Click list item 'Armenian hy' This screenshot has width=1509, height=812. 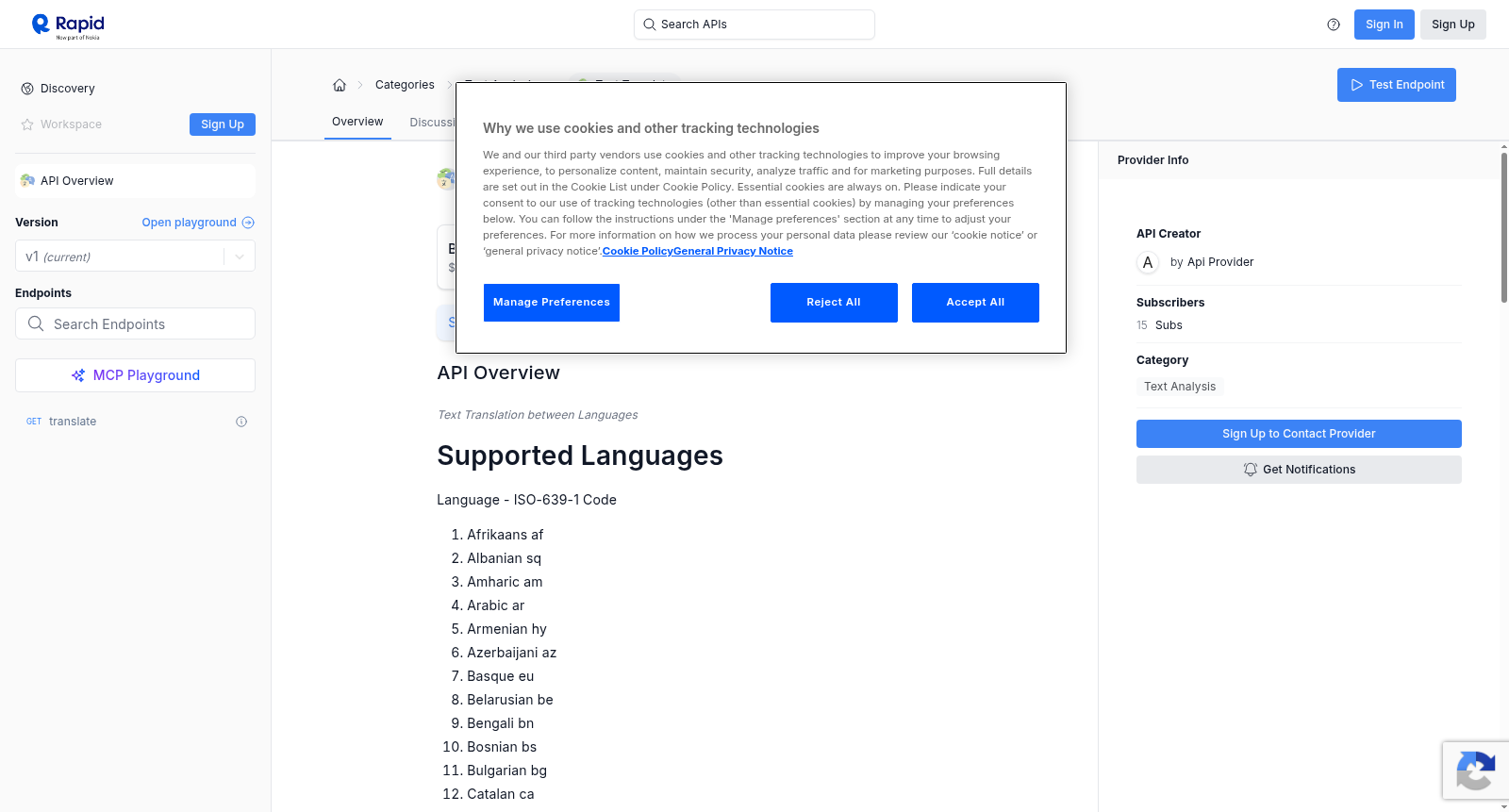point(506,629)
